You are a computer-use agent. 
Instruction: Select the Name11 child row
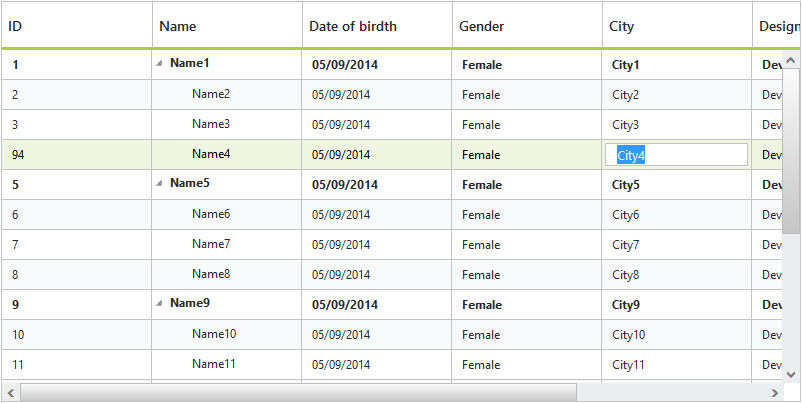(214, 364)
